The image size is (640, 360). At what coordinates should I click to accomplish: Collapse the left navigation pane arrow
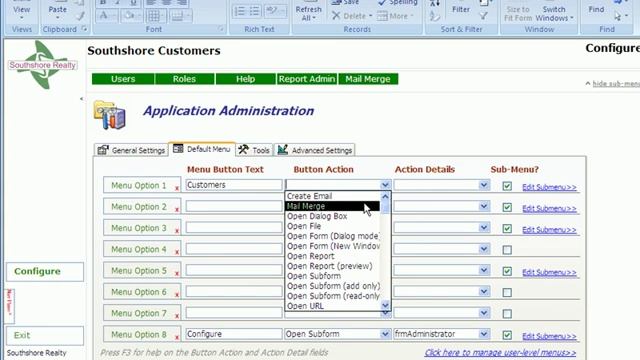[x=81, y=99]
